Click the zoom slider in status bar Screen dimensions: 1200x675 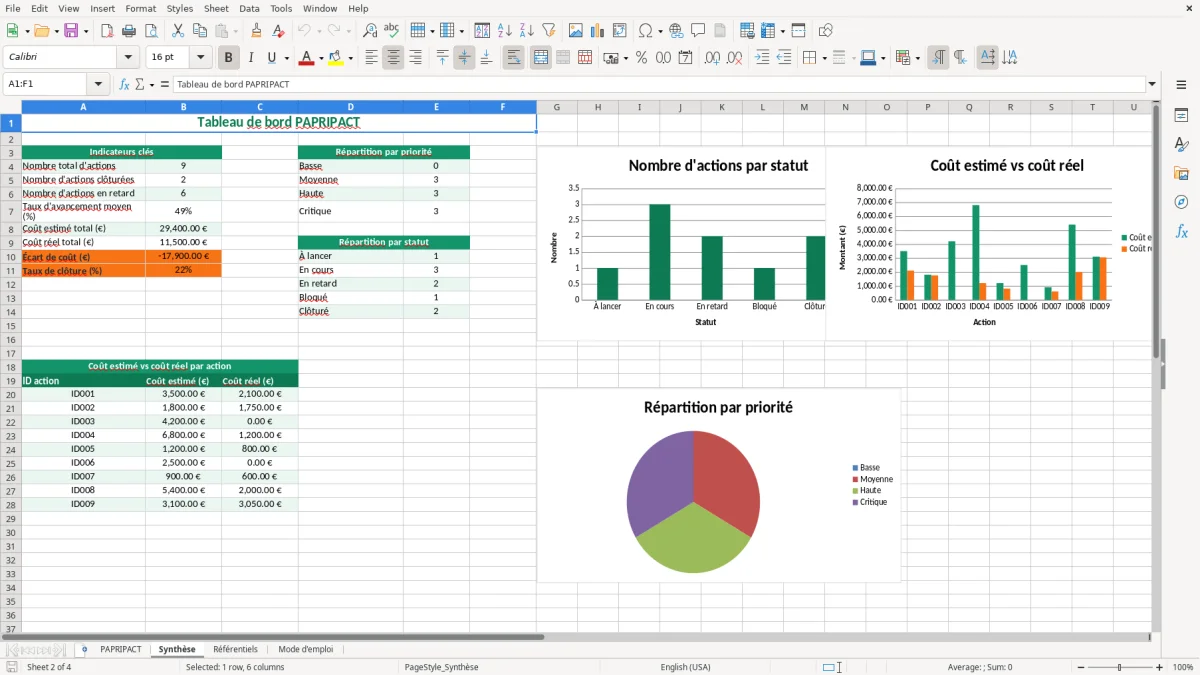1118,667
